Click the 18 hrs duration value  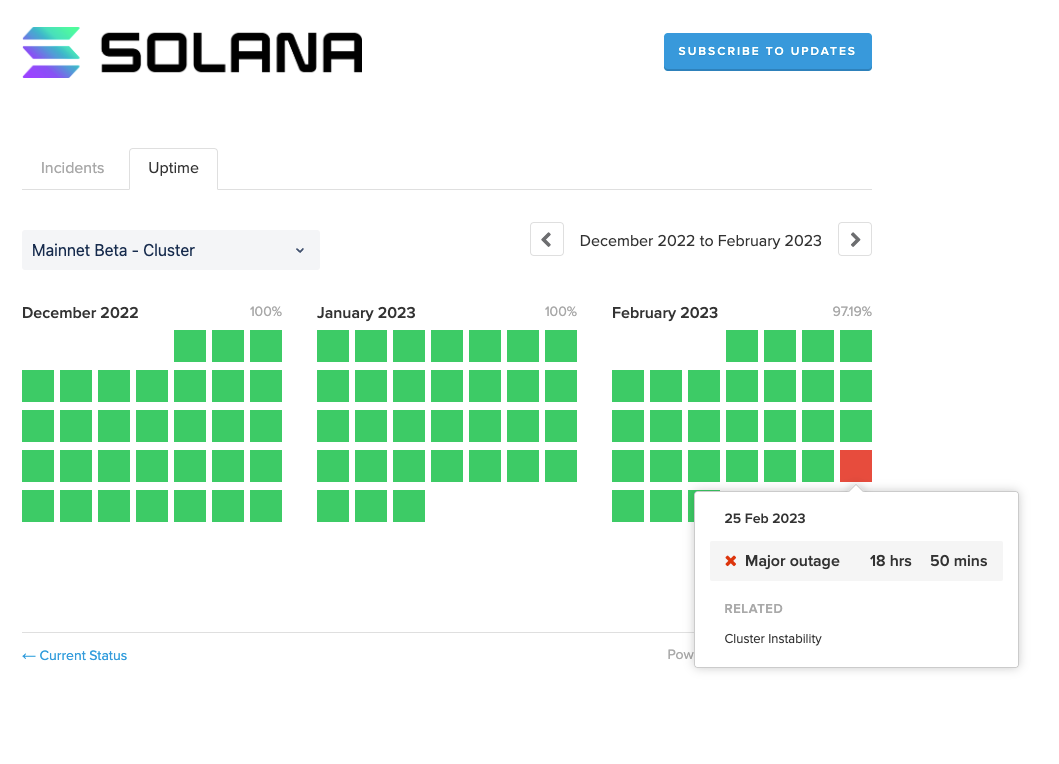pos(890,561)
